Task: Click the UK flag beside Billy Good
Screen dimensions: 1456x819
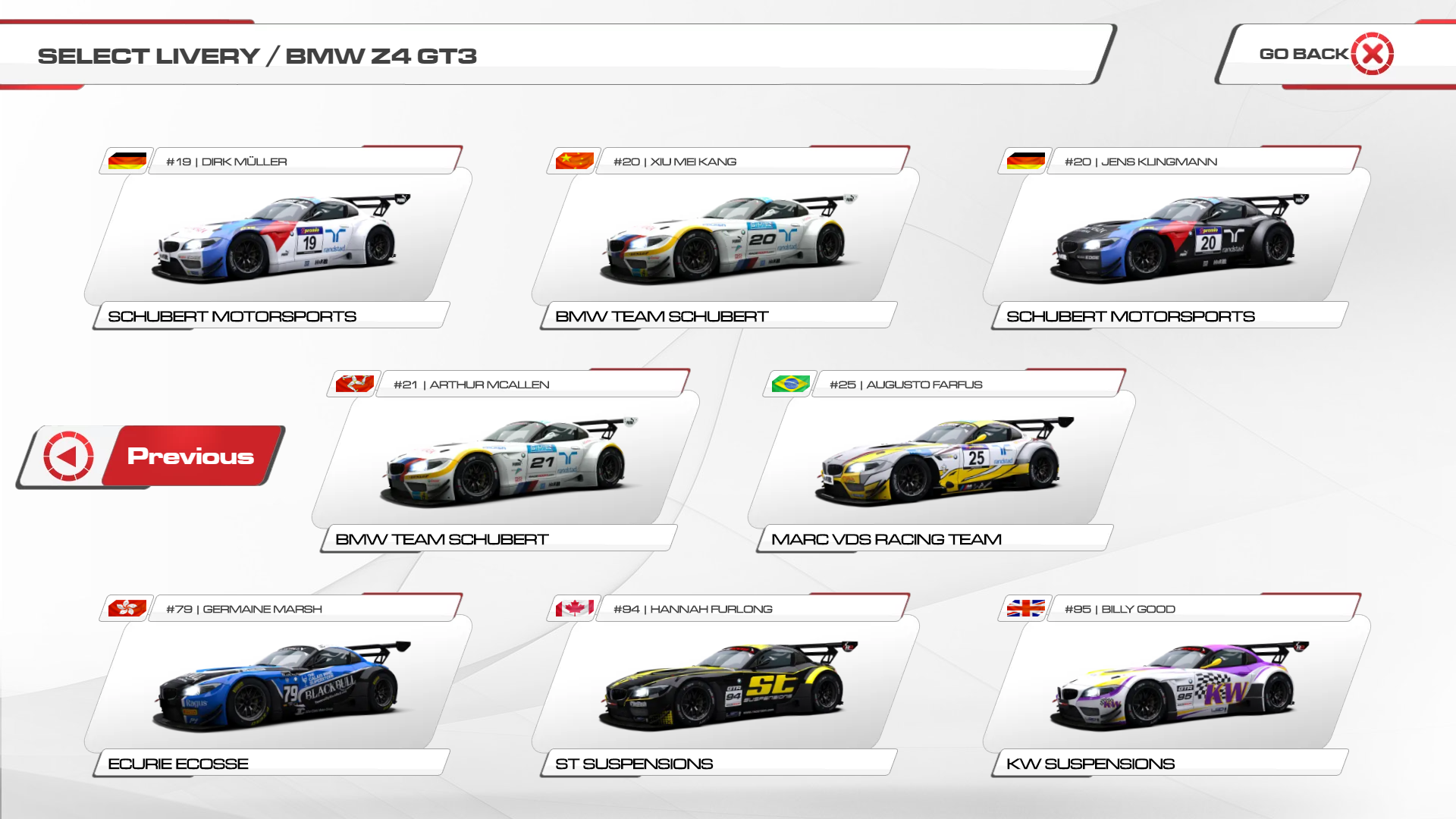Action: pyautogui.click(x=1025, y=608)
